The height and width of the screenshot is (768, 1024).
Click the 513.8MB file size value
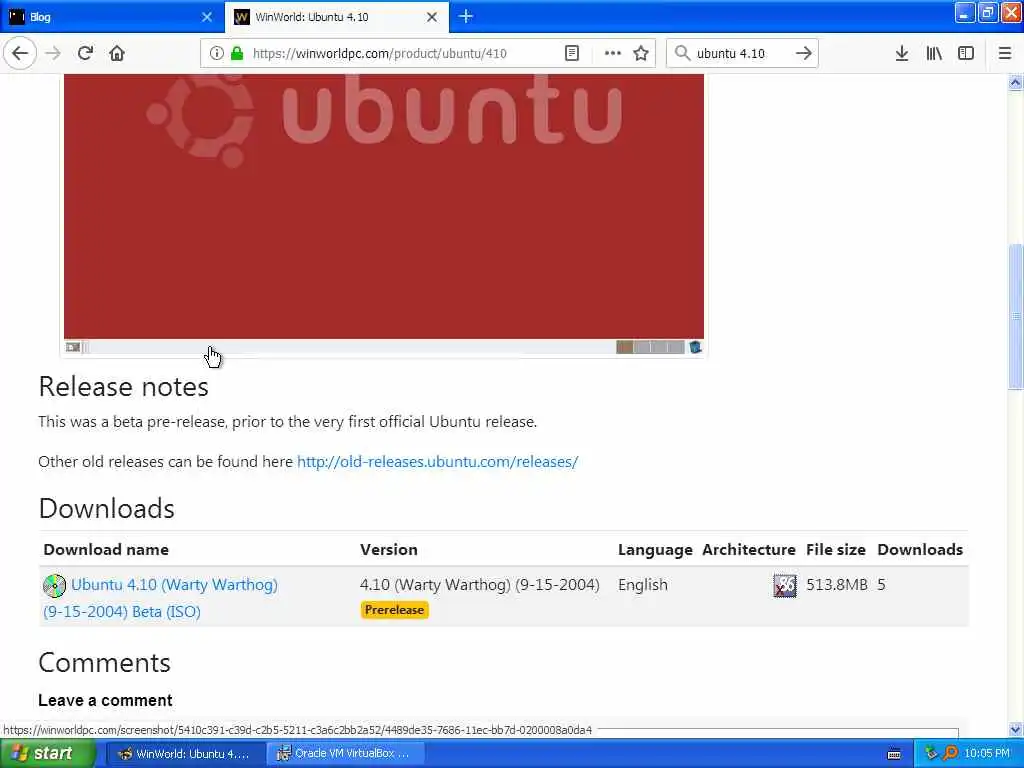tap(837, 584)
